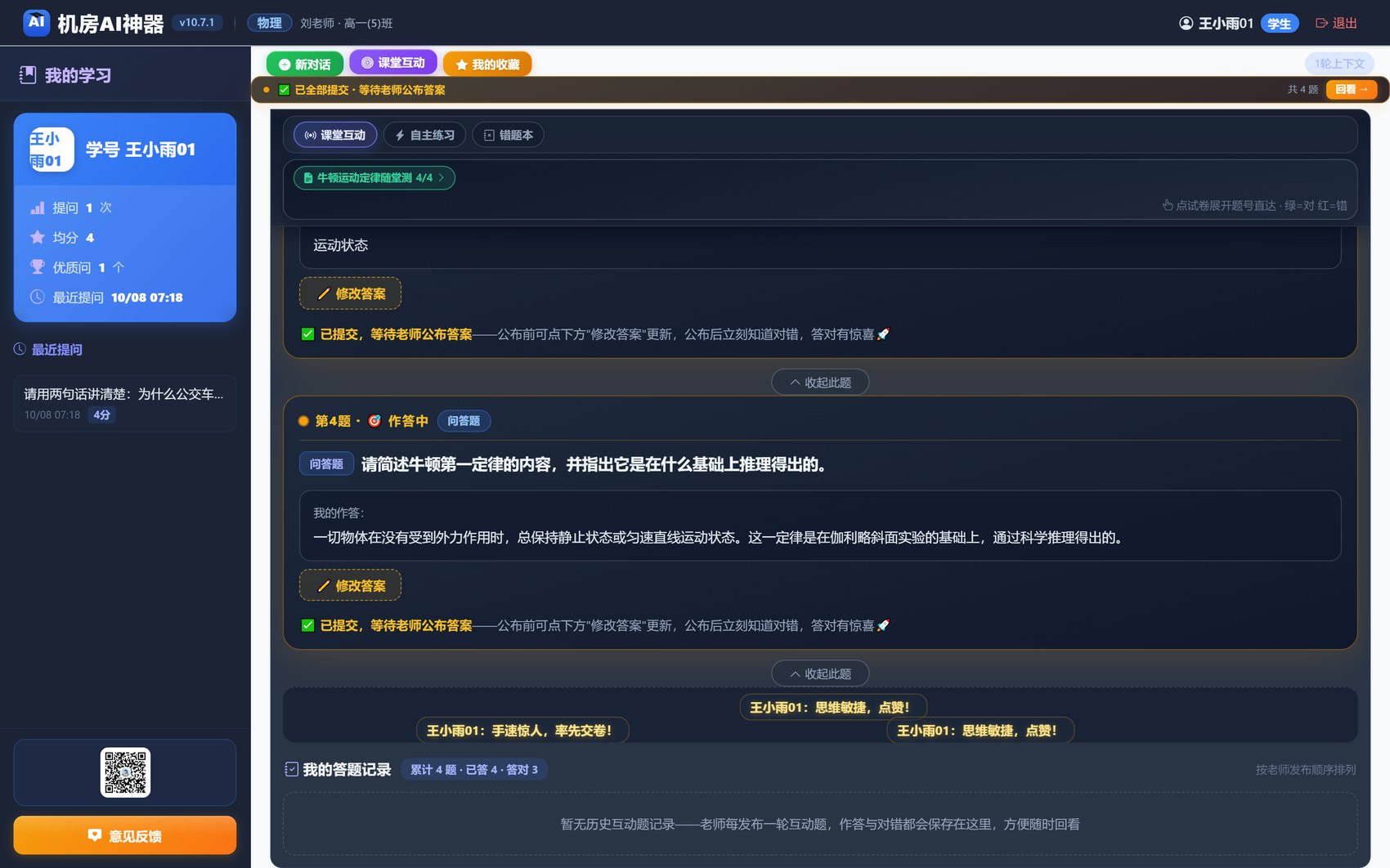Click the document icon in quiz chip
The image size is (1390, 868).
coord(308,177)
